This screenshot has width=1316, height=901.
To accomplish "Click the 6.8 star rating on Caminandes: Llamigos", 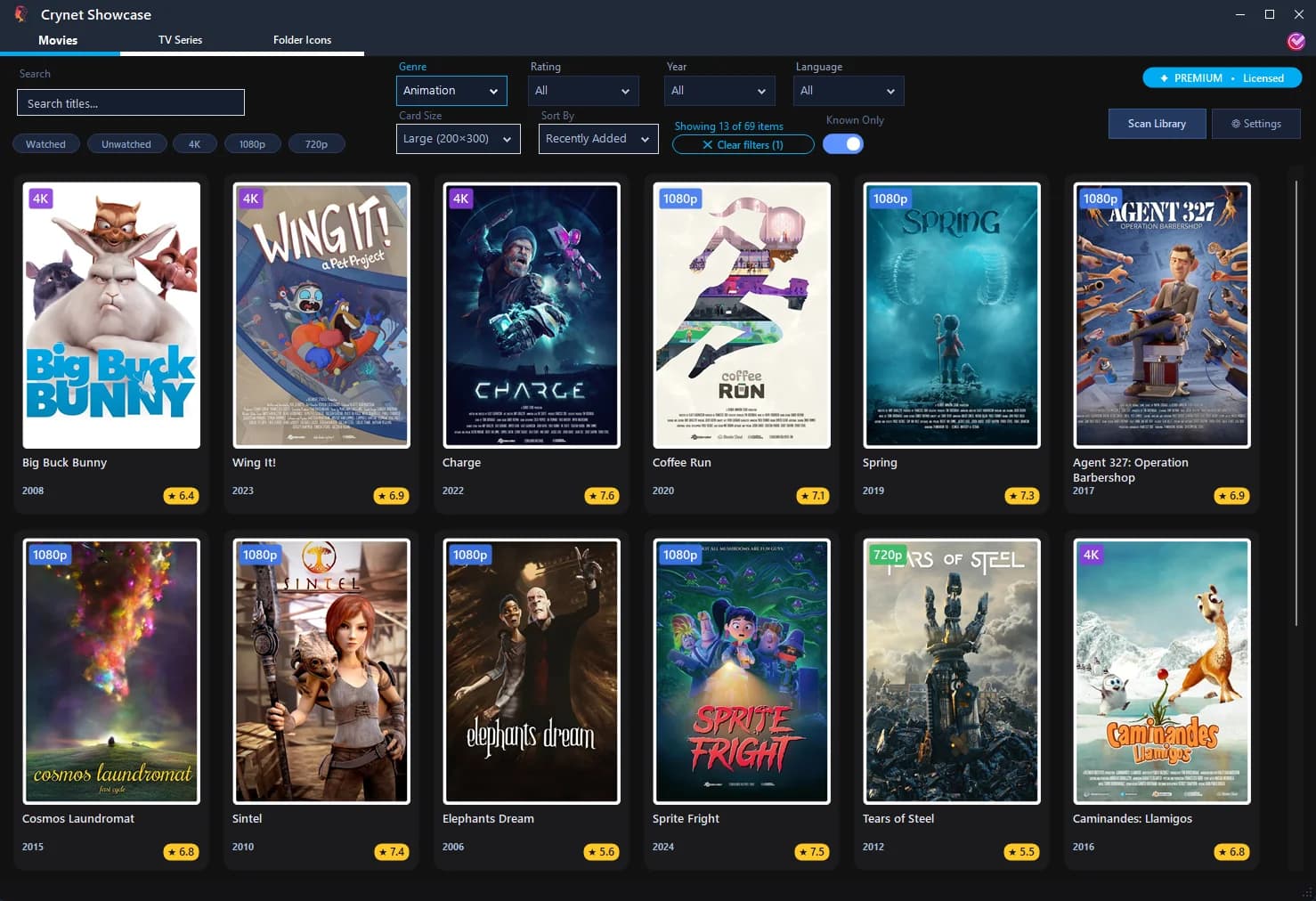I will (x=1231, y=852).
